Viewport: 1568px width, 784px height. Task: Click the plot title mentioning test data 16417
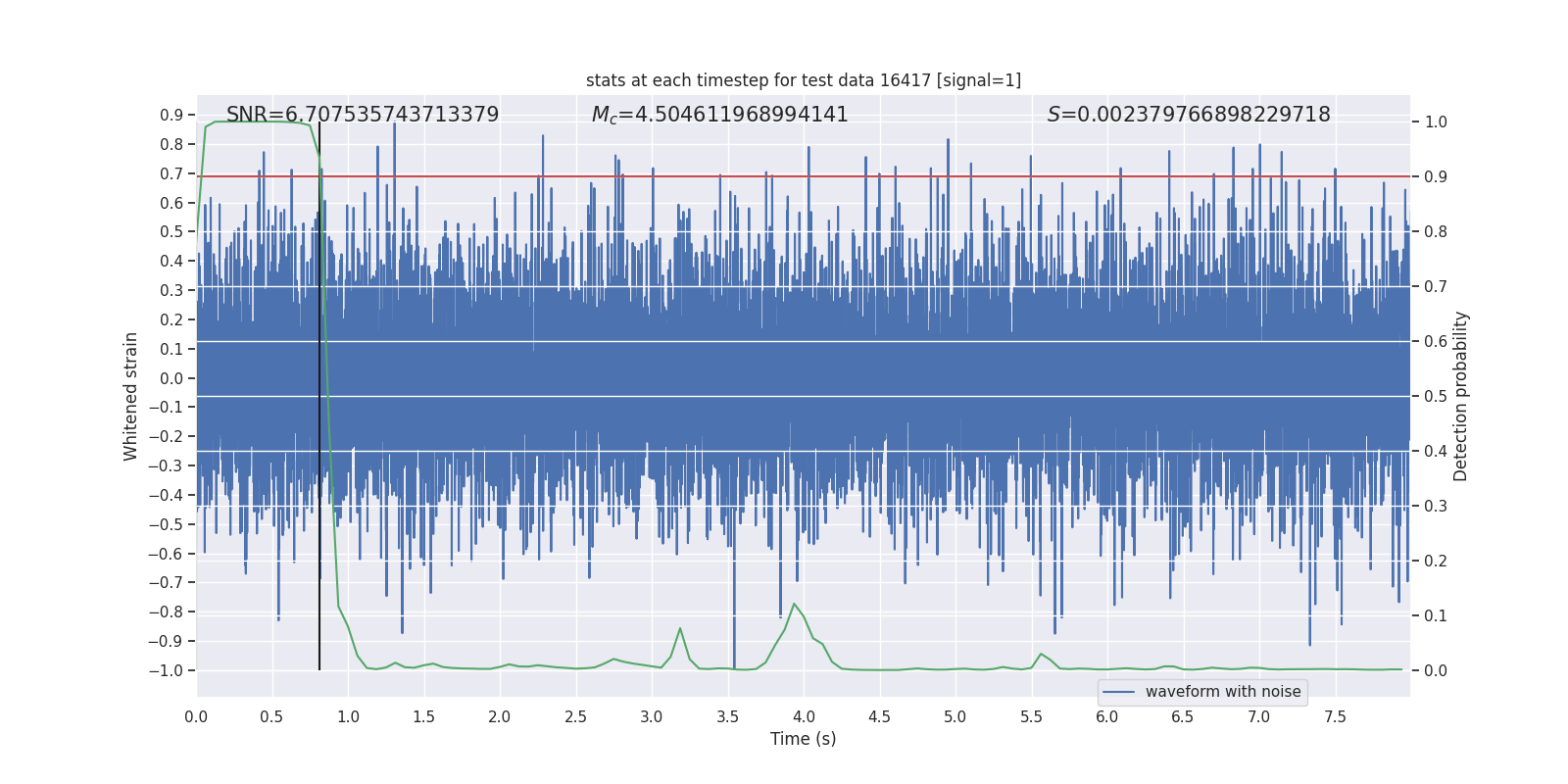804,80
